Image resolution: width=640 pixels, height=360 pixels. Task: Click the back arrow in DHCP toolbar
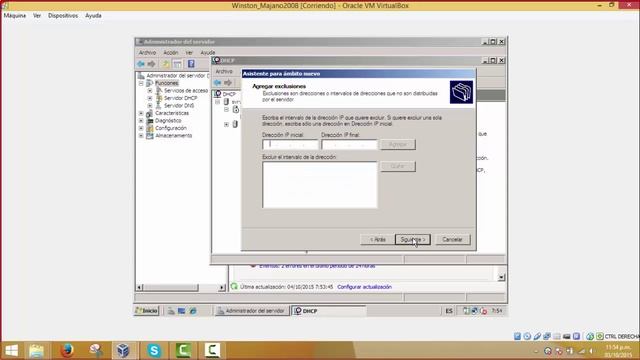click(x=218, y=82)
